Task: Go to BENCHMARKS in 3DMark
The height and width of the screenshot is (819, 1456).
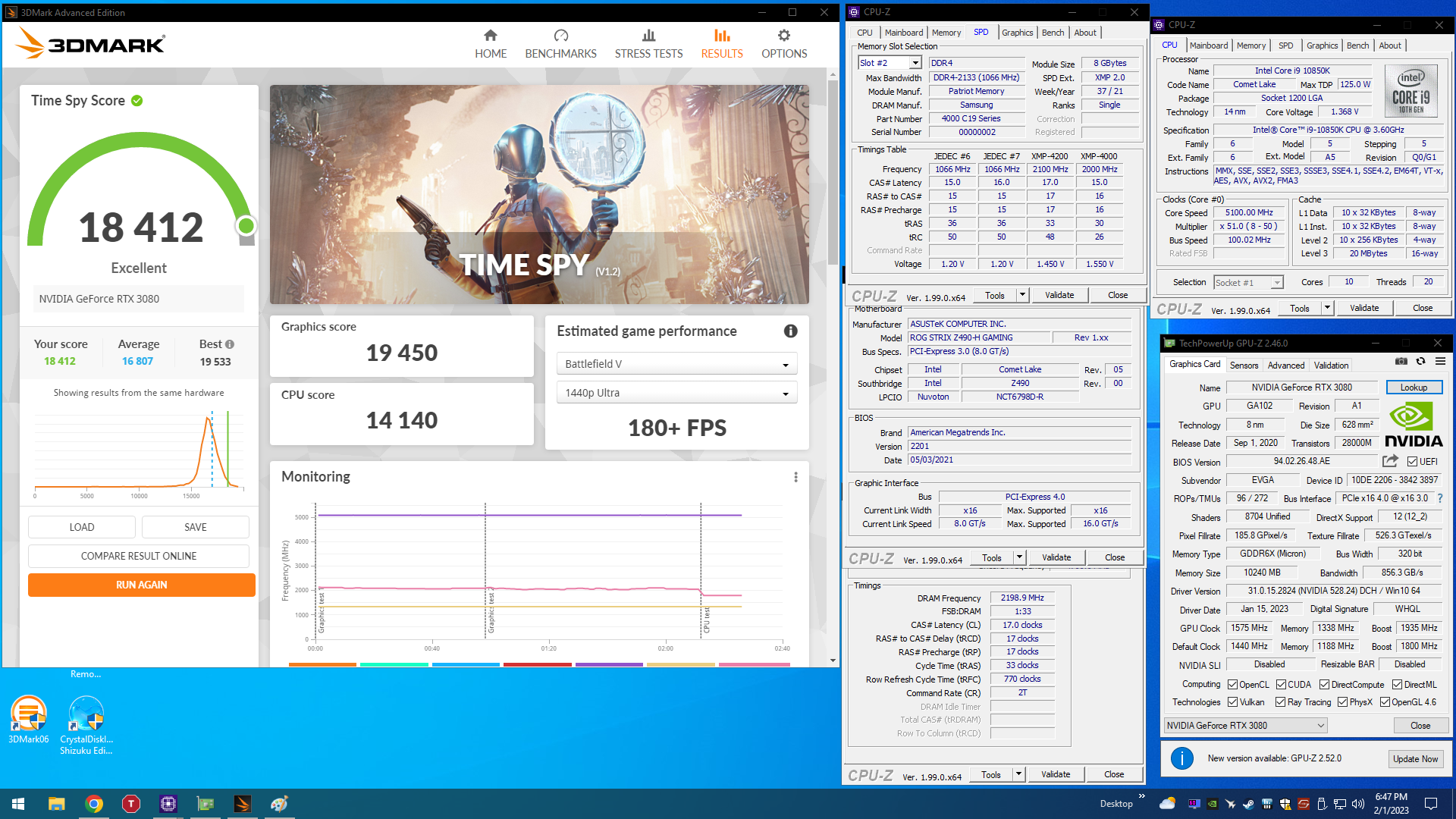Action: point(560,44)
